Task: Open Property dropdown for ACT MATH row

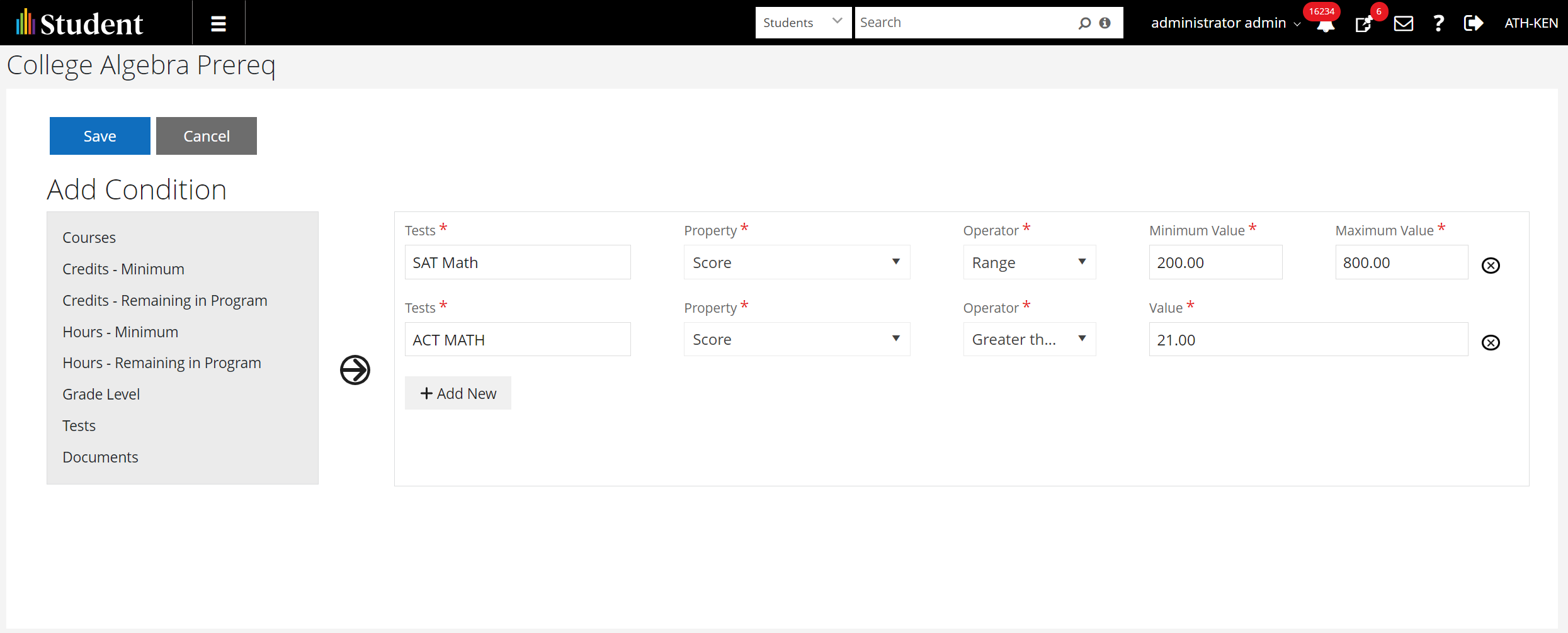Action: click(x=797, y=340)
